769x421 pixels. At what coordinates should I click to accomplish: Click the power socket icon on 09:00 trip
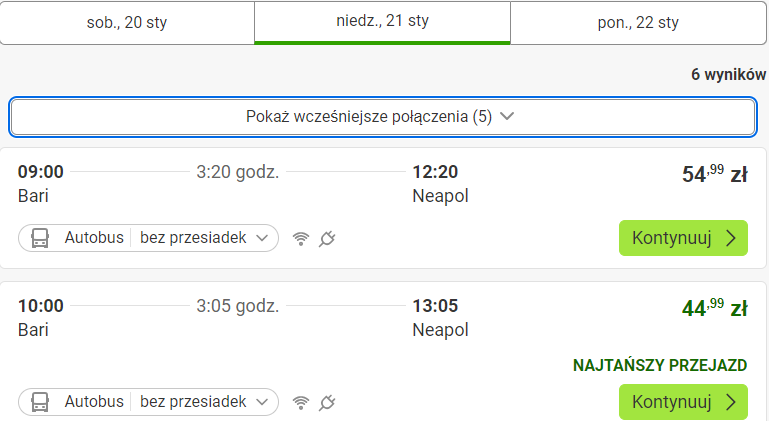tap(327, 239)
